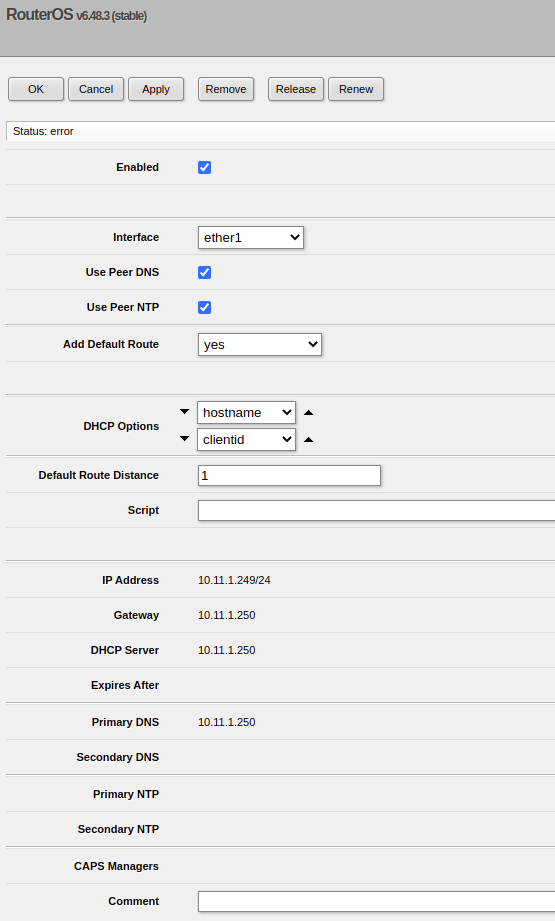
Task: Click the OK button
Action: coord(36,89)
